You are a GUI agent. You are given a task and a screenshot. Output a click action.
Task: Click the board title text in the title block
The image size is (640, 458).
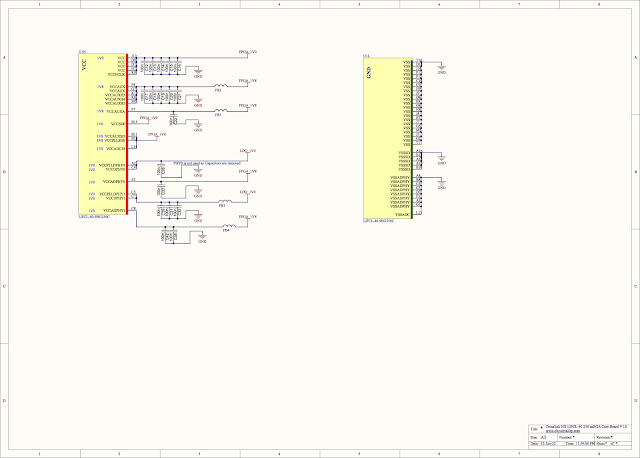point(586,427)
